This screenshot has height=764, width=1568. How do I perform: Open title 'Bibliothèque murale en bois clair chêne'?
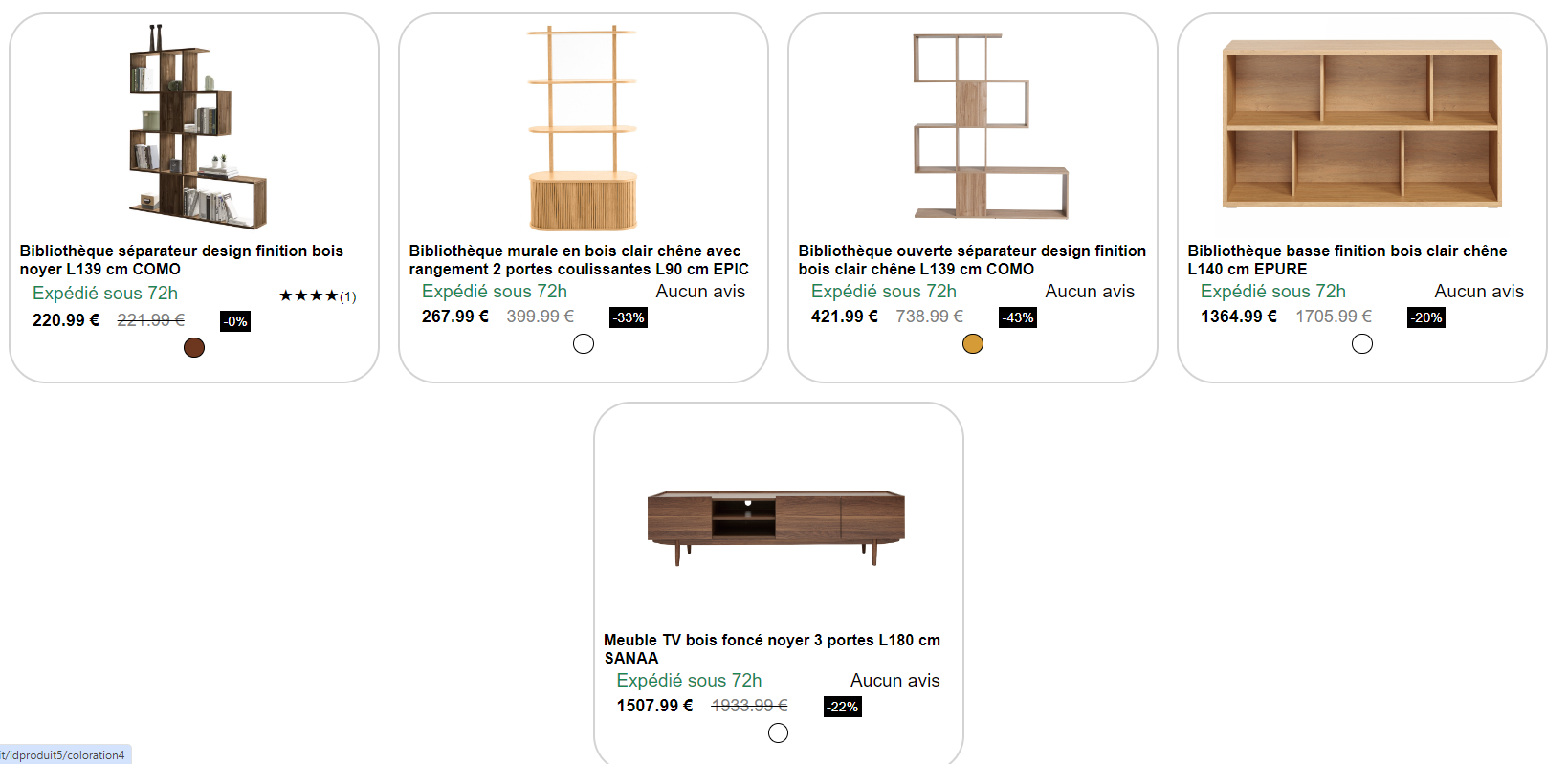click(579, 260)
